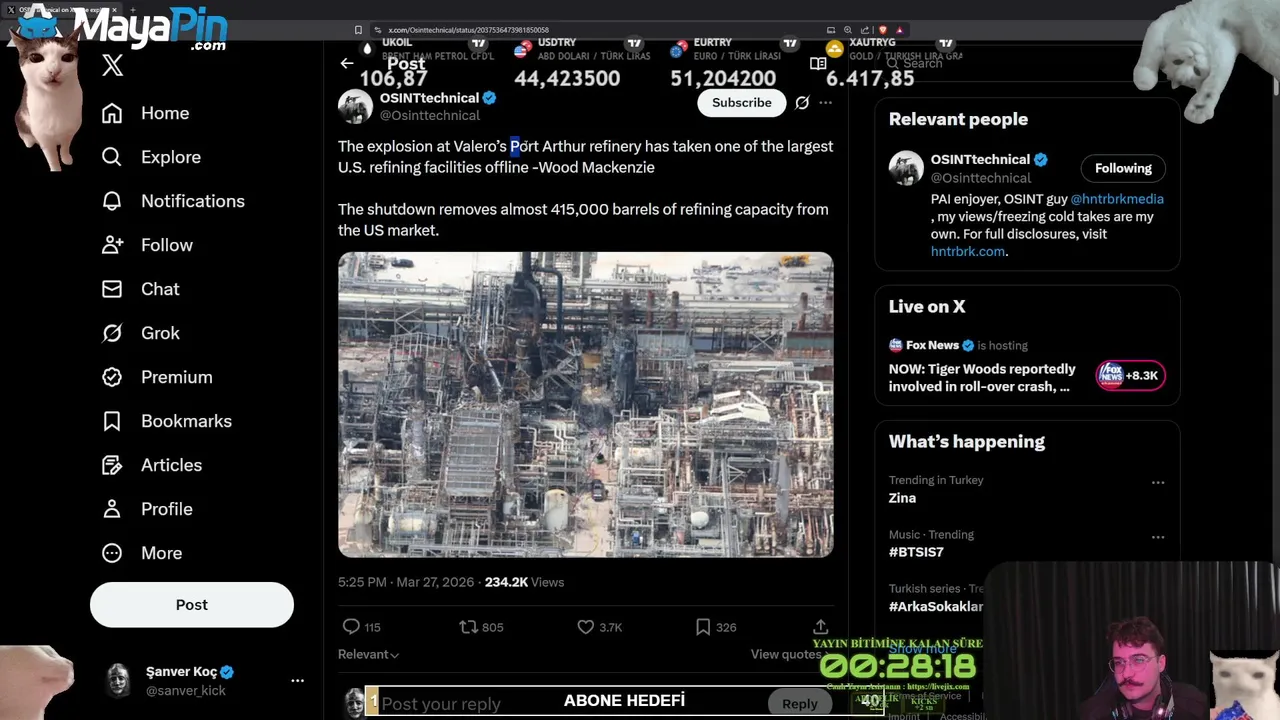Open more options for Zina trend
Screen dimensions: 1280x720
pos(1158,482)
